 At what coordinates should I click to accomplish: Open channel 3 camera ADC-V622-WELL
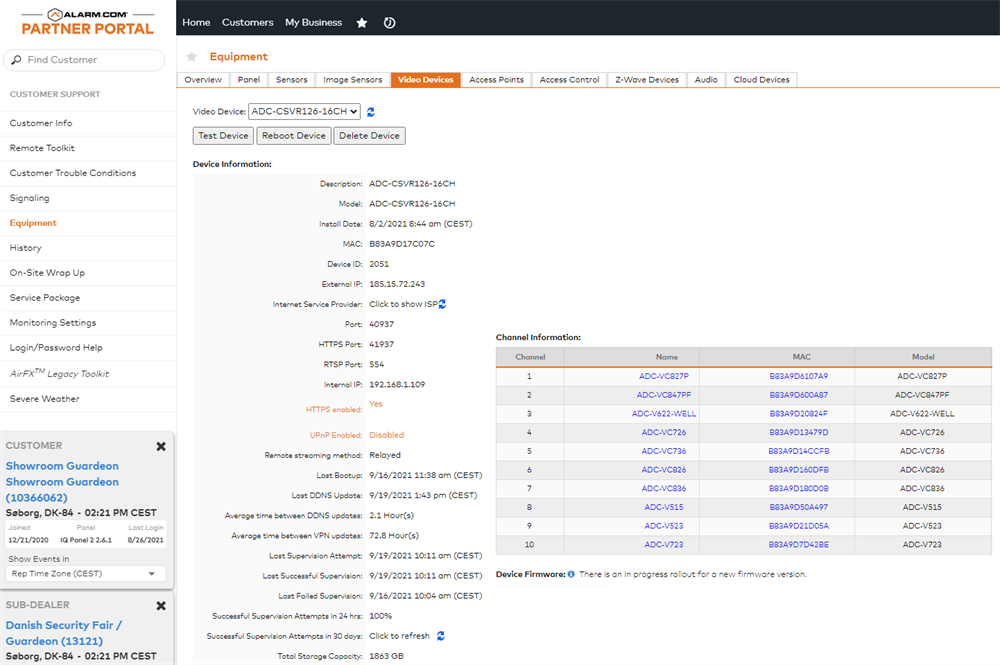664,414
